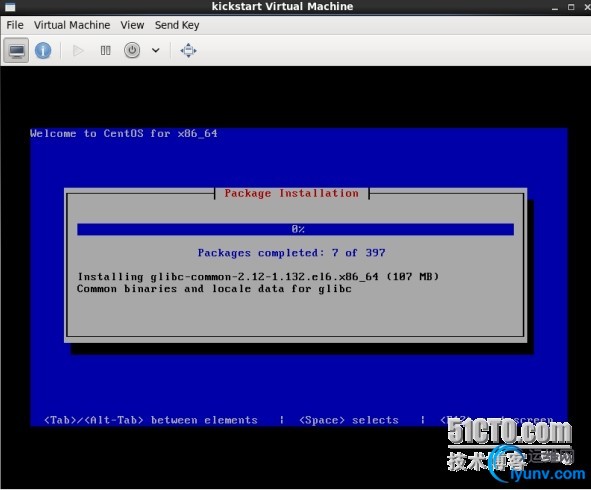Click '<Space> selects' hint text
Viewport: 591px width, 490px height.
(x=349, y=420)
